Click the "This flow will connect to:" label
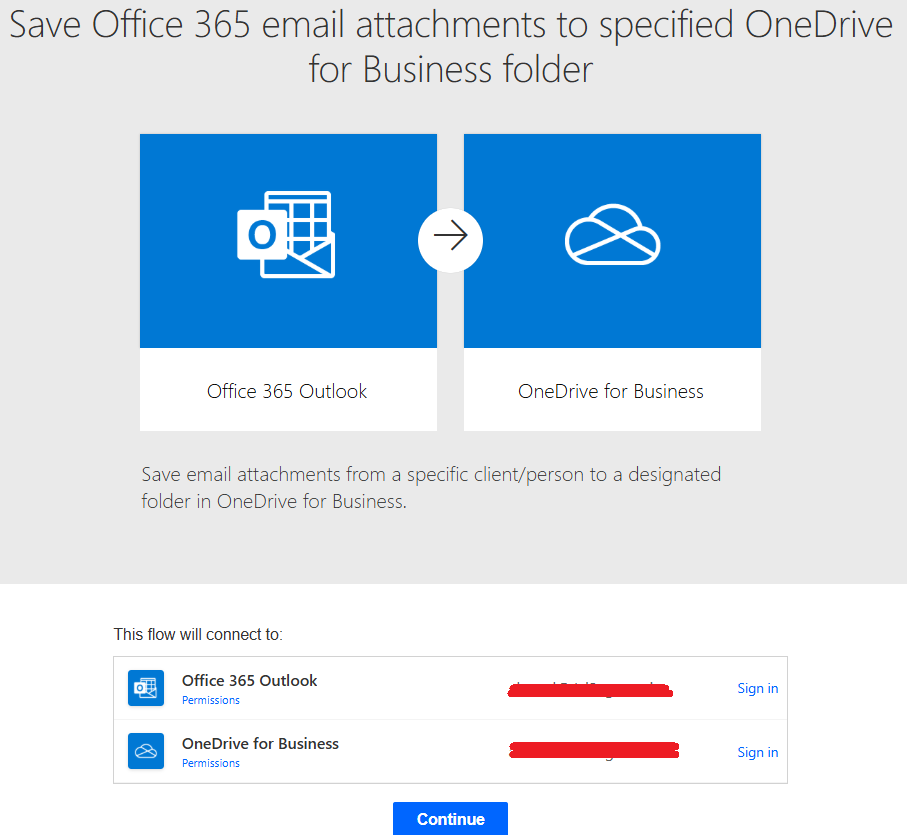 [198, 634]
